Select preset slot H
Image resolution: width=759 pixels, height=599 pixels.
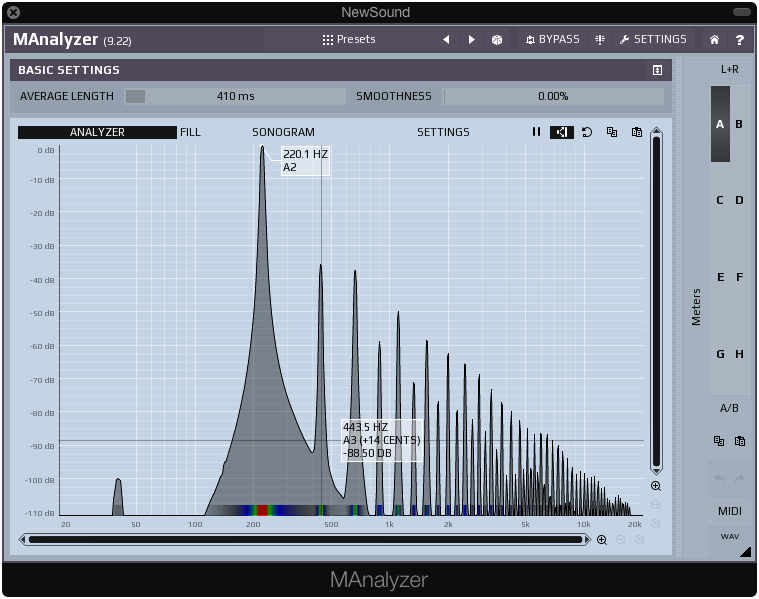click(x=739, y=354)
